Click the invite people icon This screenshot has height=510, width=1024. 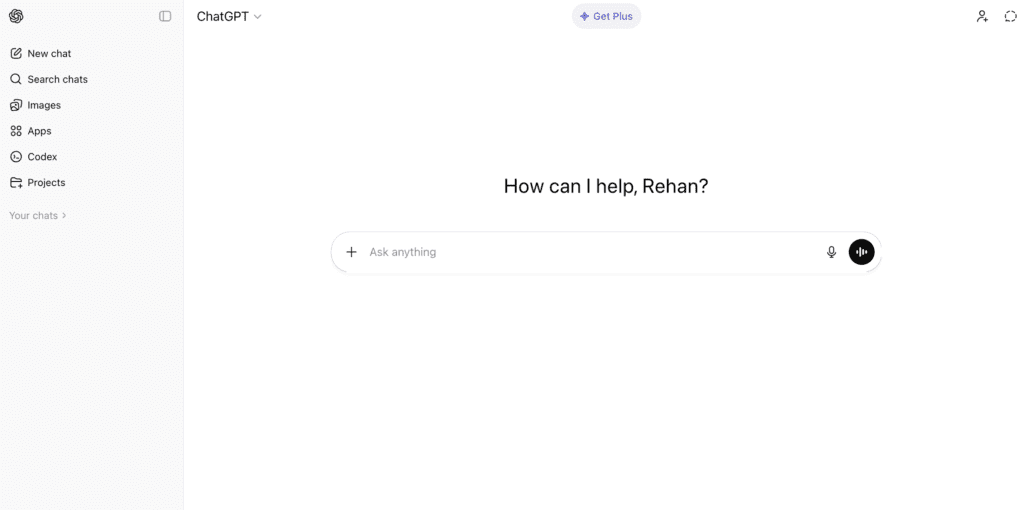pos(982,16)
